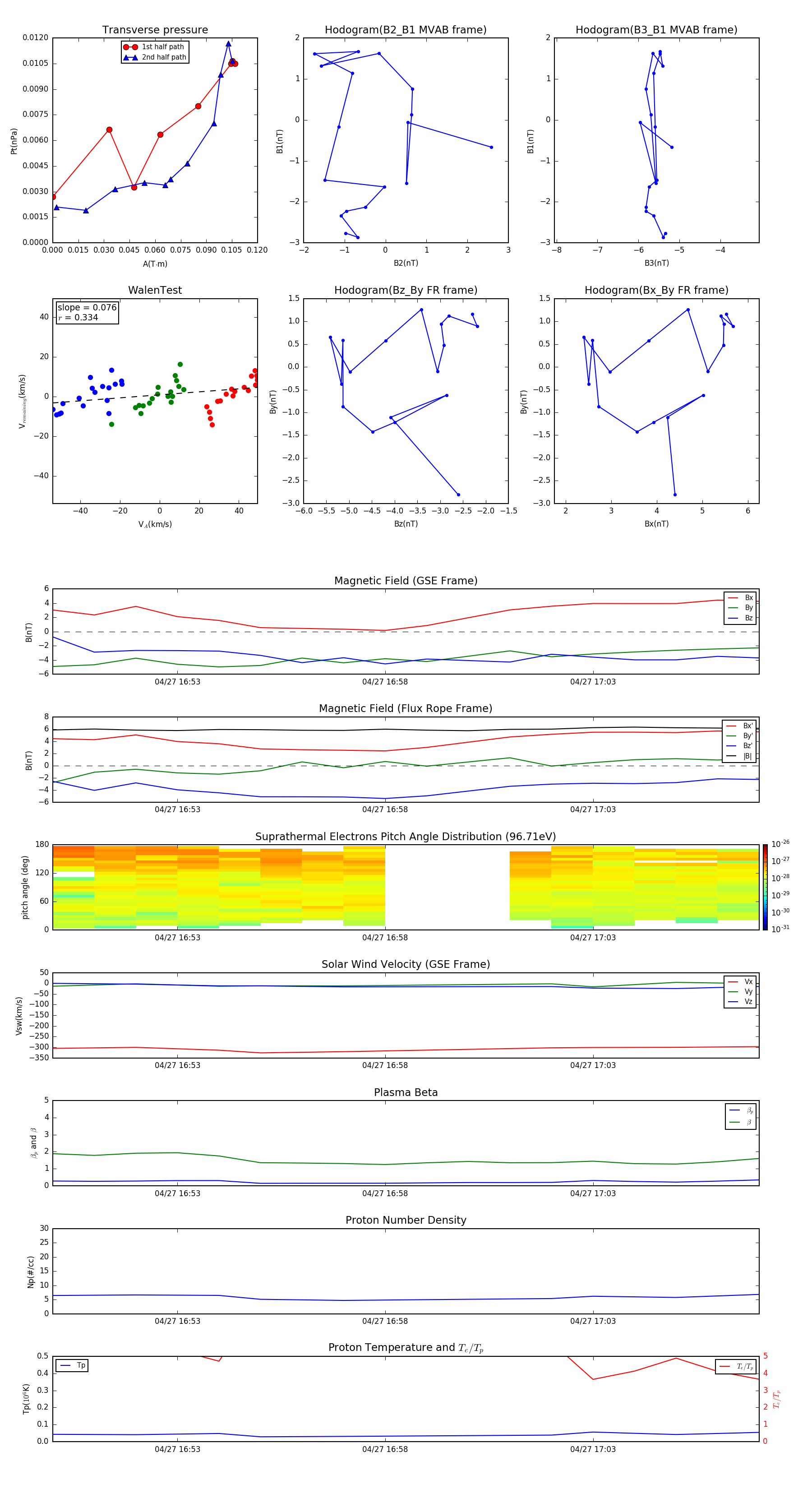Click the outlier point near B2=2.6 in B2_B1 hodogram
Viewport: 812px width, 1489px height.
pyautogui.click(x=491, y=148)
